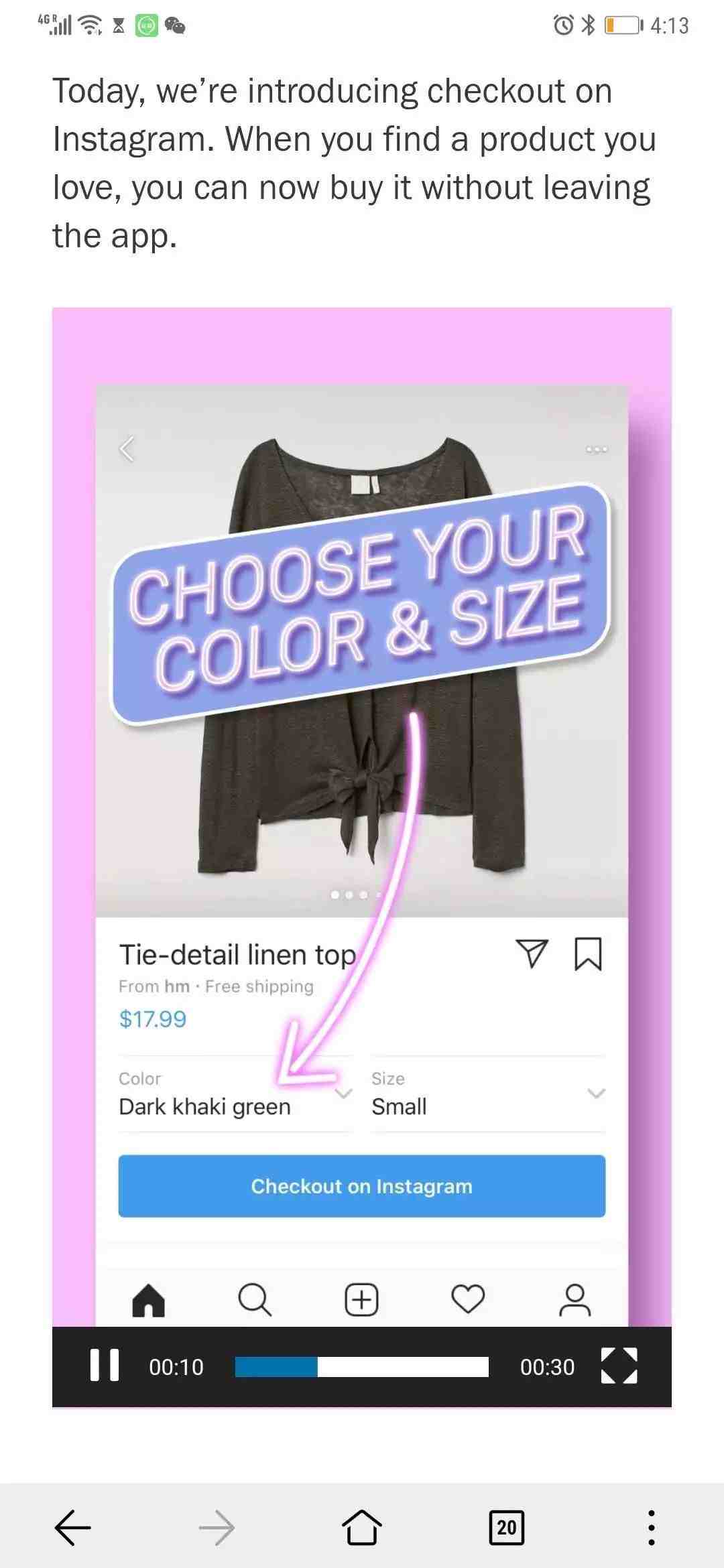This screenshot has width=724, height=1568.
Task: Share product via paper plane icon
Action: pyautogui.click(x=532, y=953)
